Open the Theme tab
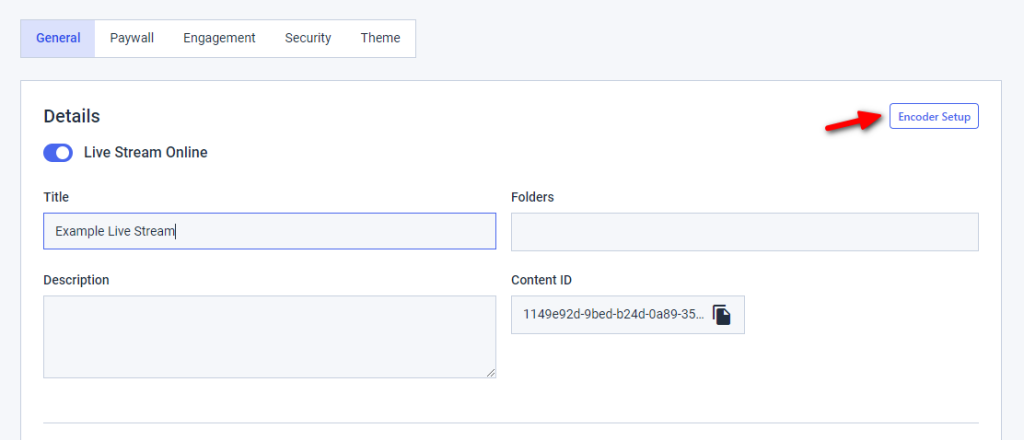1024x440 pixels. [x=380, y=38]
